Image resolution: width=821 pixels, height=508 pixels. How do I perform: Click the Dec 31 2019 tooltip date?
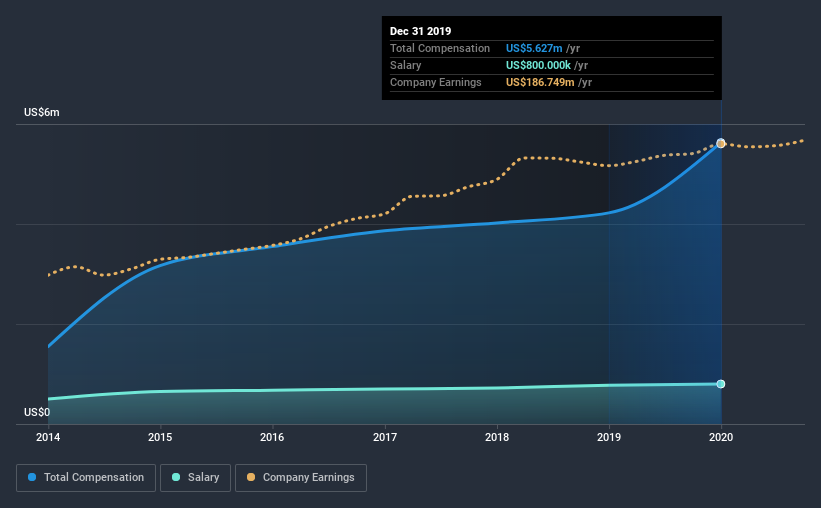(x=420, y=31)
